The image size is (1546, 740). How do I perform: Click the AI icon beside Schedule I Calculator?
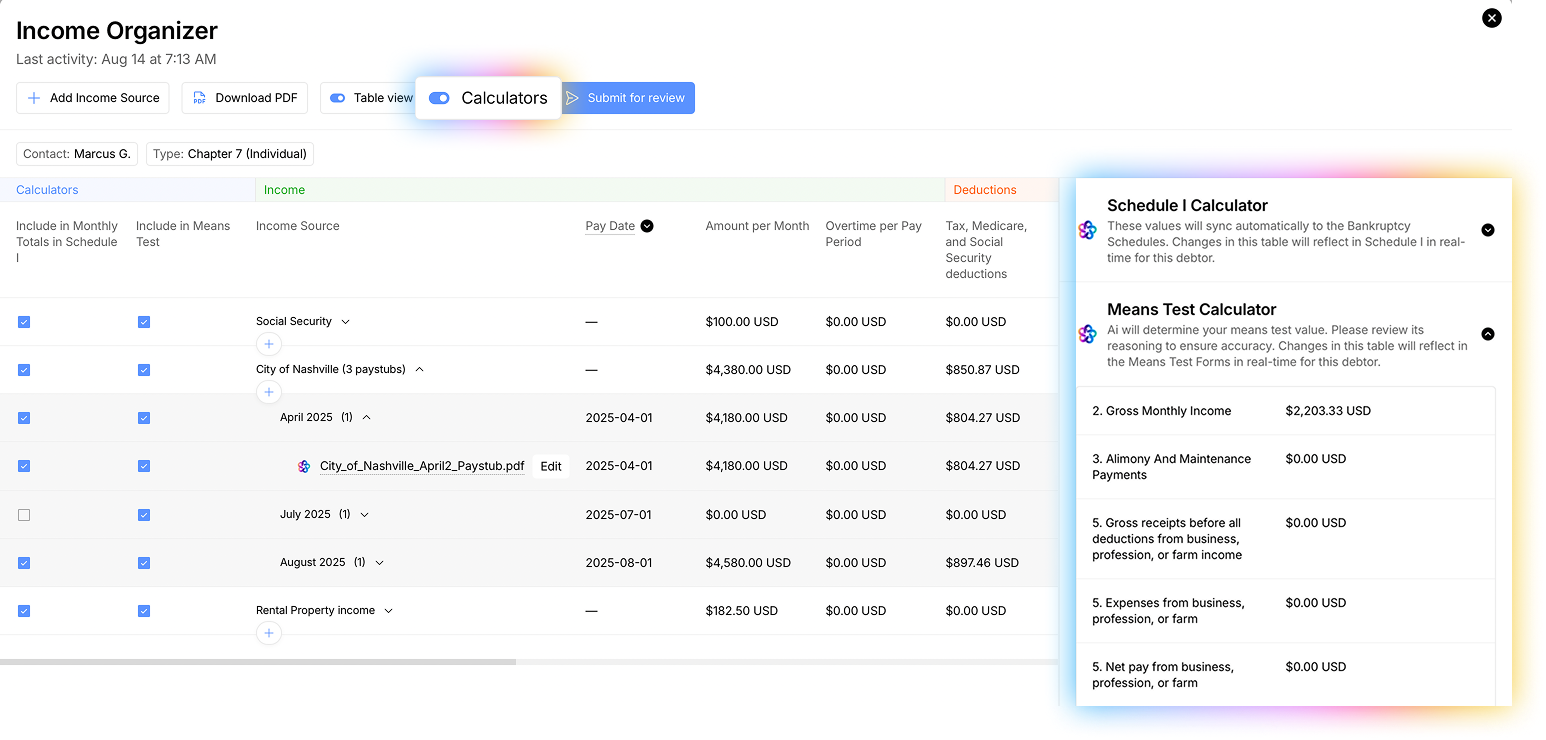(1088, 230)
